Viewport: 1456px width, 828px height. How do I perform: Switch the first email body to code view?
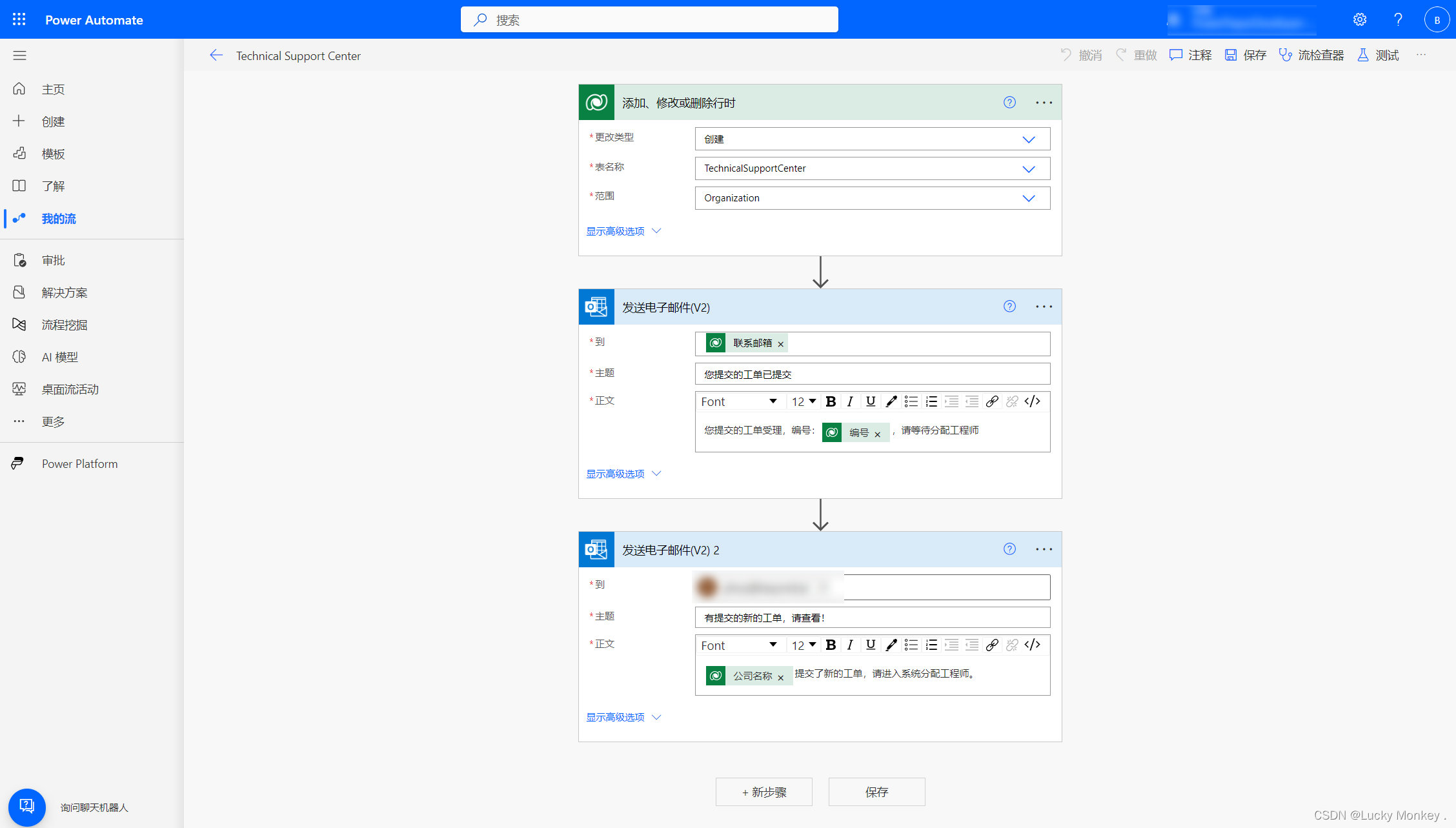(x=1032, y=401)
